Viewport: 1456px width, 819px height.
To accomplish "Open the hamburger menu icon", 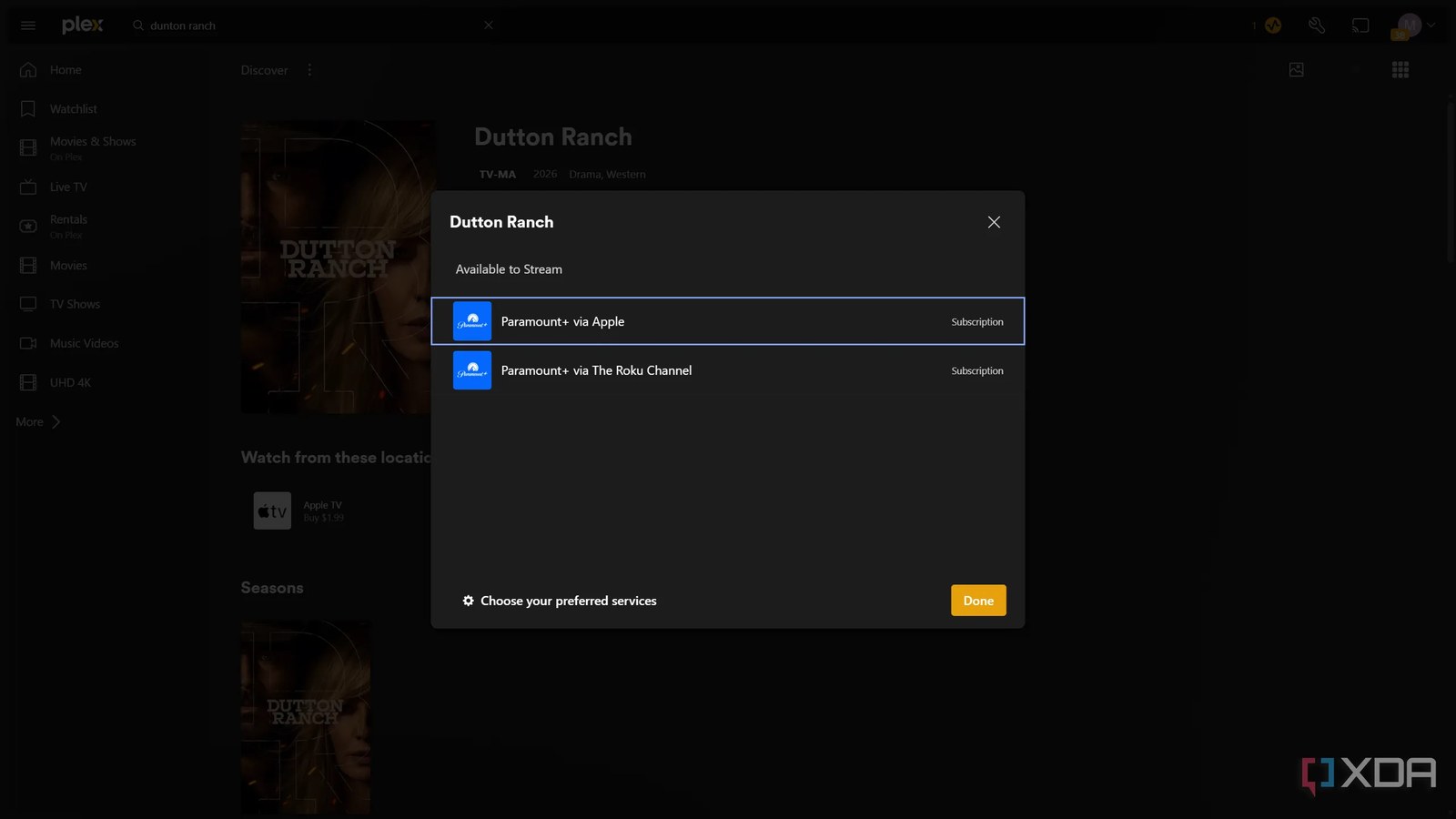I will point(28,25).
